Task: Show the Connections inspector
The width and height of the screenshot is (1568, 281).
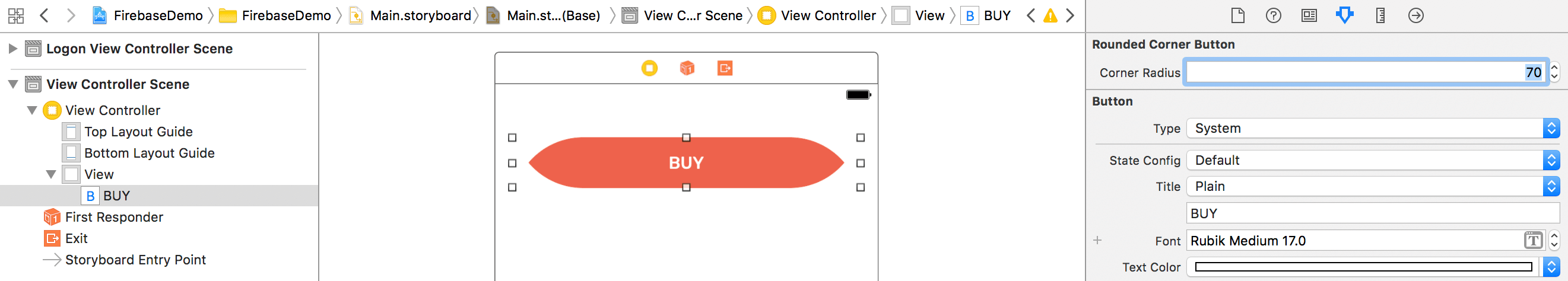Action: [x=1416, y=15]
